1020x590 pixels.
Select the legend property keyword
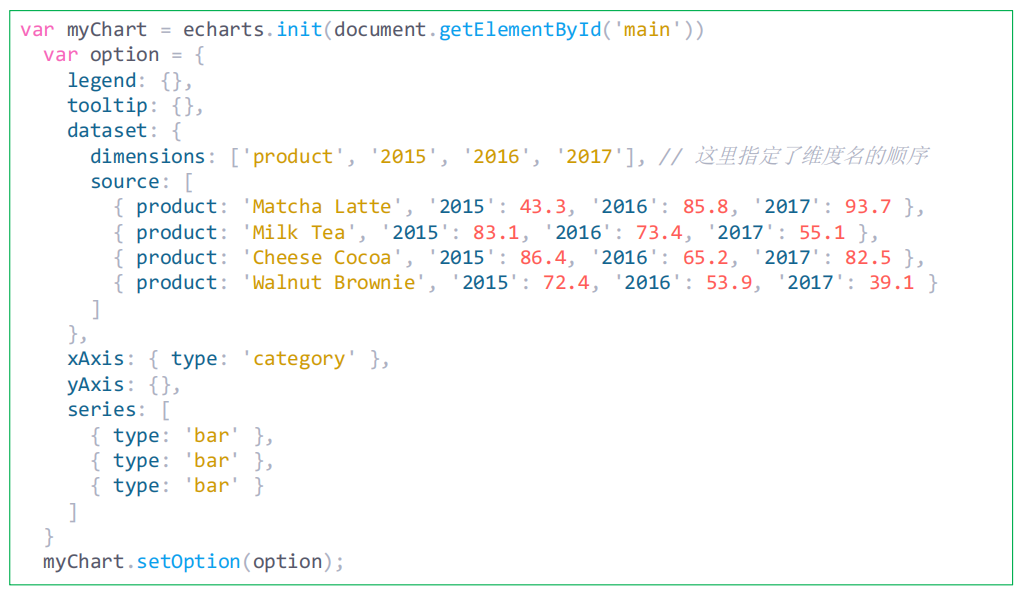click(x=100, y=80)
